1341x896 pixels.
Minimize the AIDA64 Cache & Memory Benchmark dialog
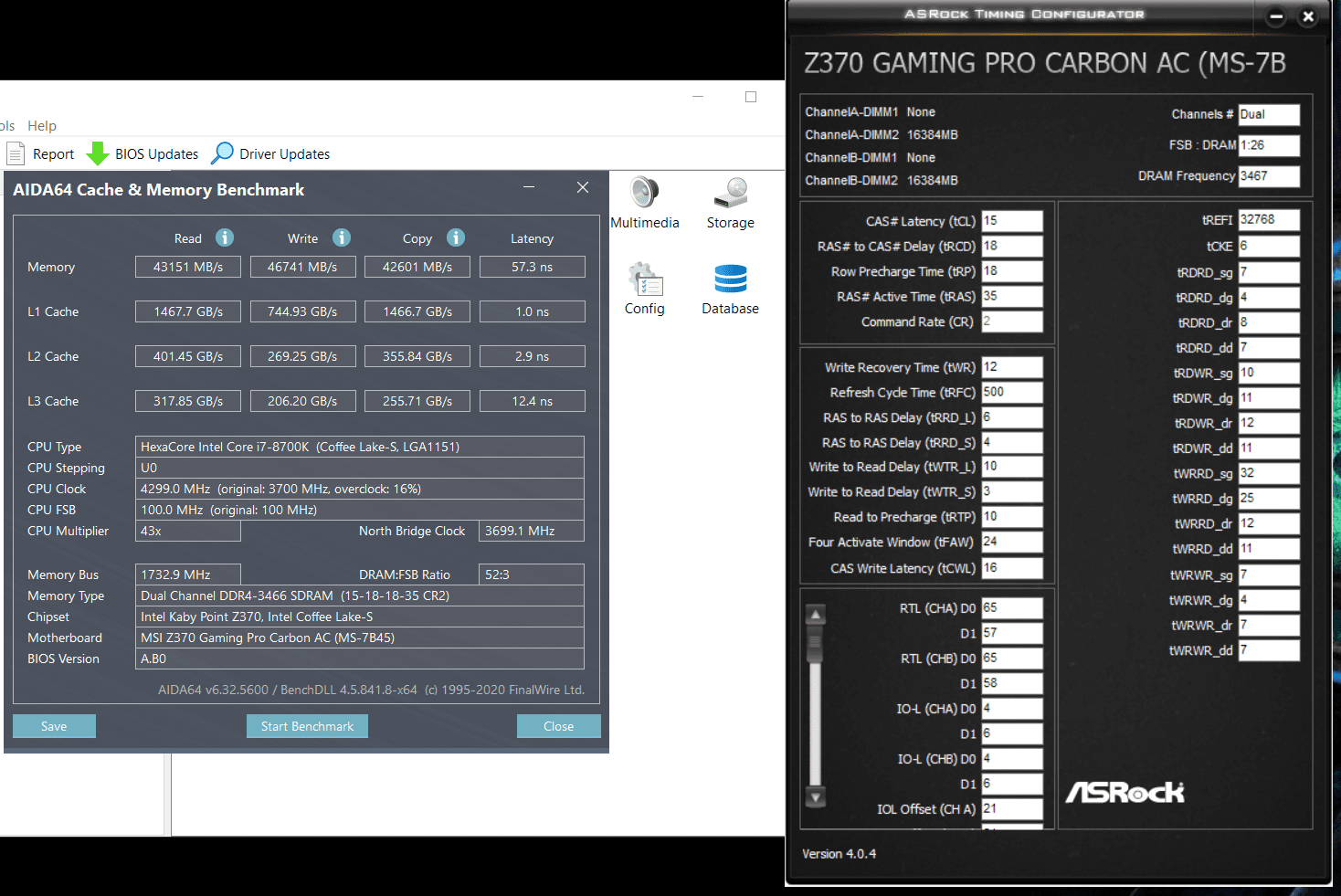click(x=529, y=187)
